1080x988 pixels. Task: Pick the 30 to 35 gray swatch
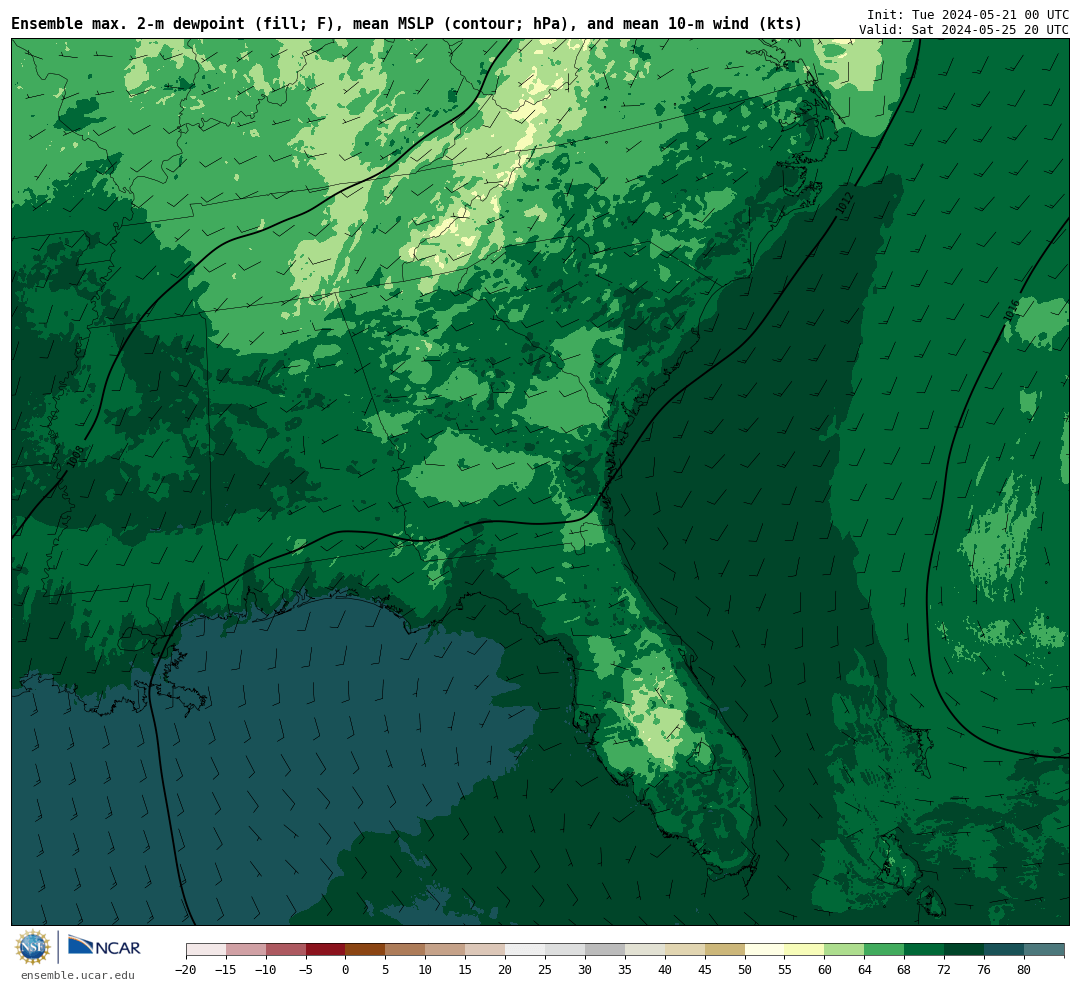click(x=605, y=950)
